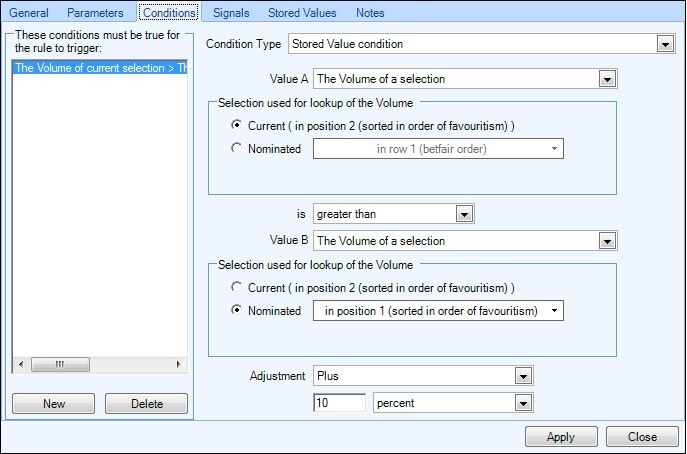Screen dimensions: 687x454
Task: Open the Parameters tab
Action: click(95, 13)
